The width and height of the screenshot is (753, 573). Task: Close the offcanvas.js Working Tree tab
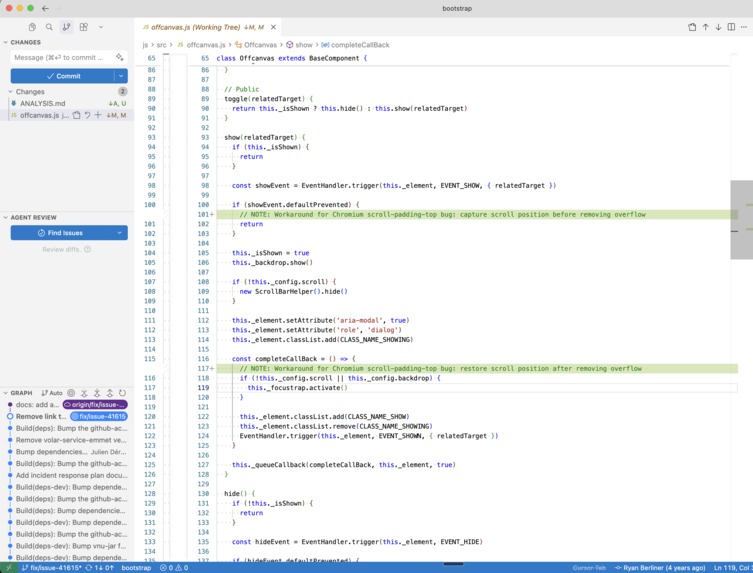tap(273, 27)
